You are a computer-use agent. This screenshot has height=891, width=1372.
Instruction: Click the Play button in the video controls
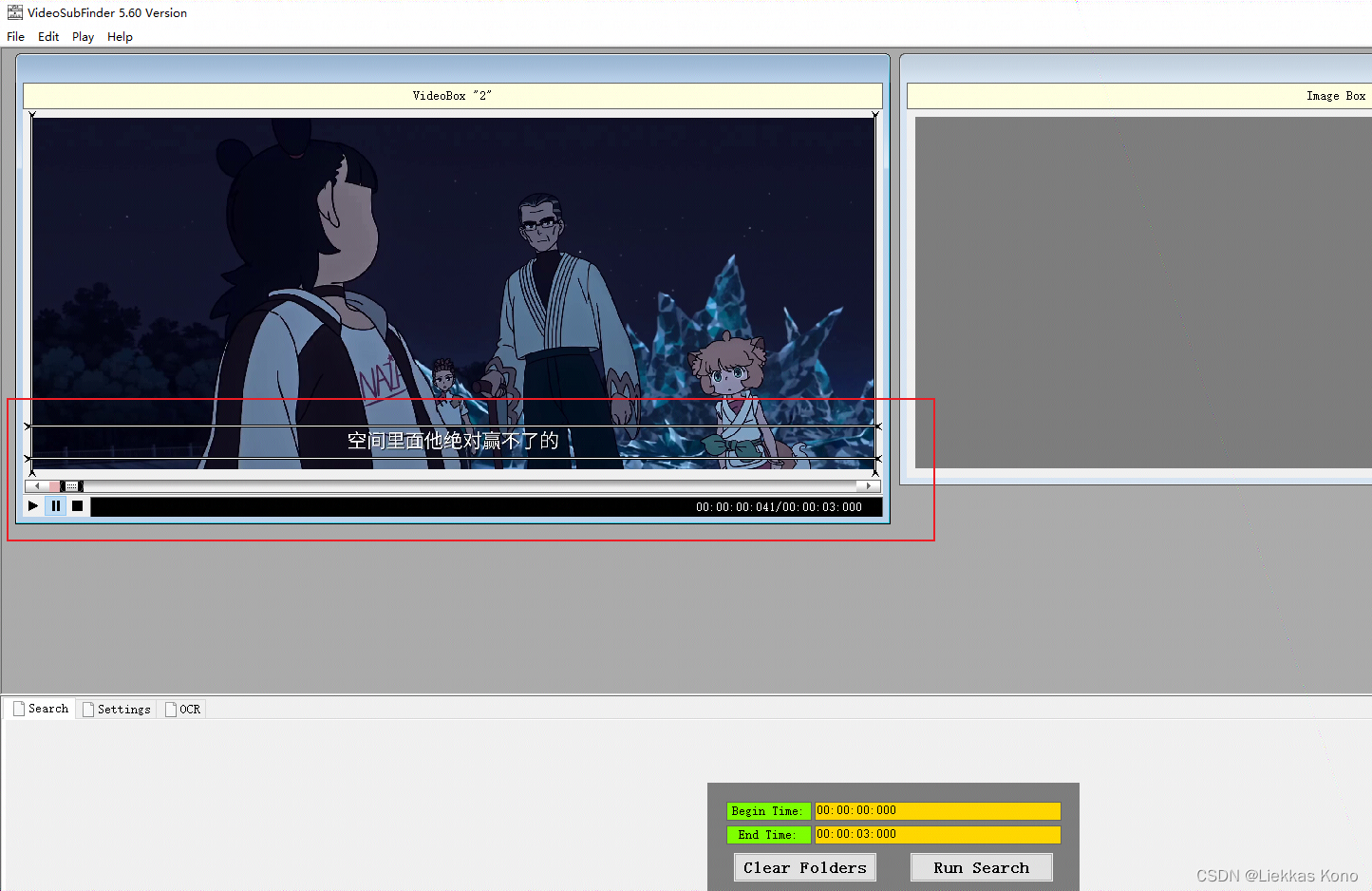pyautogui.click(x=33, y=506)
